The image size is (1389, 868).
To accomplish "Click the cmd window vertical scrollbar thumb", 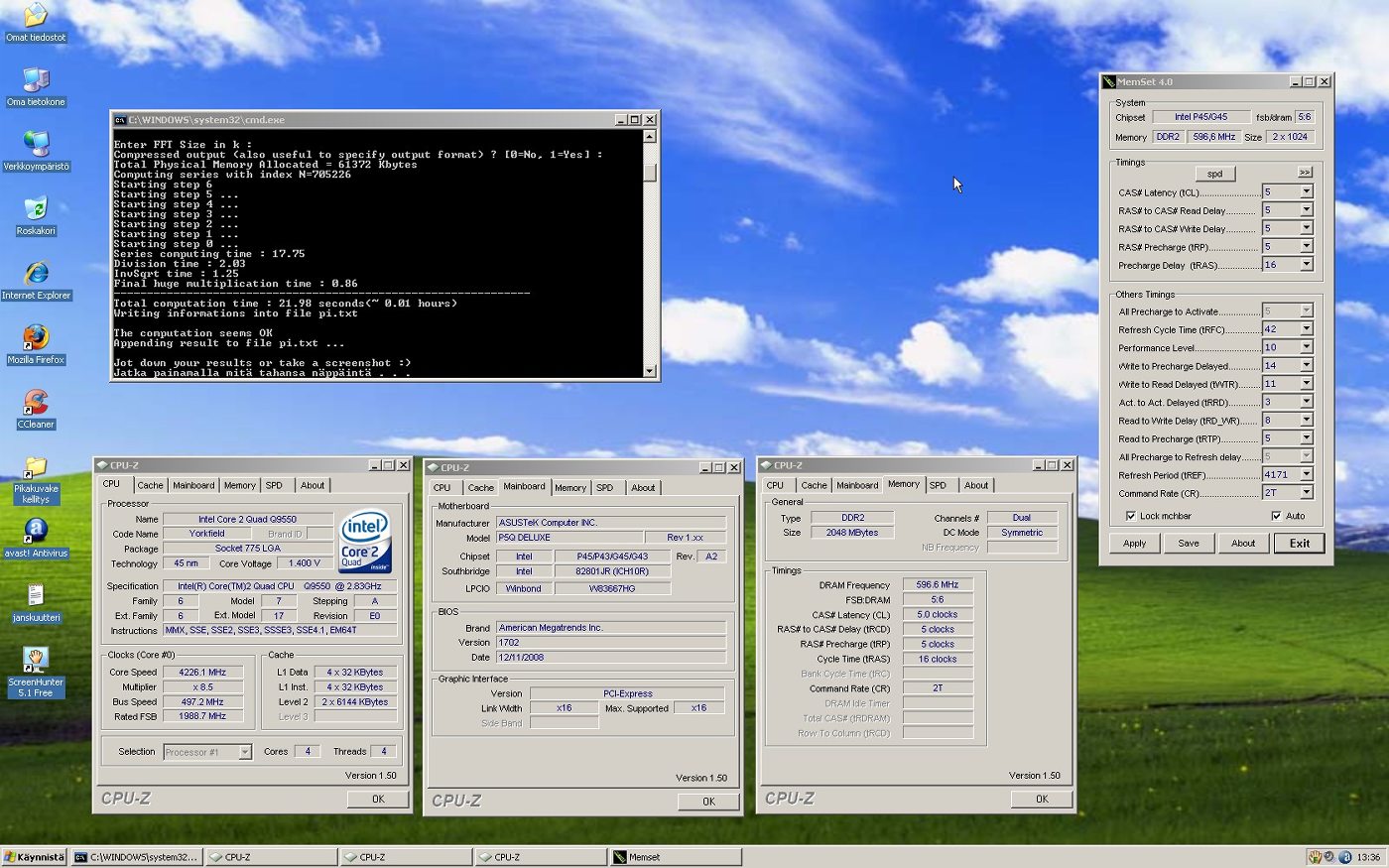I will [650, 173].
